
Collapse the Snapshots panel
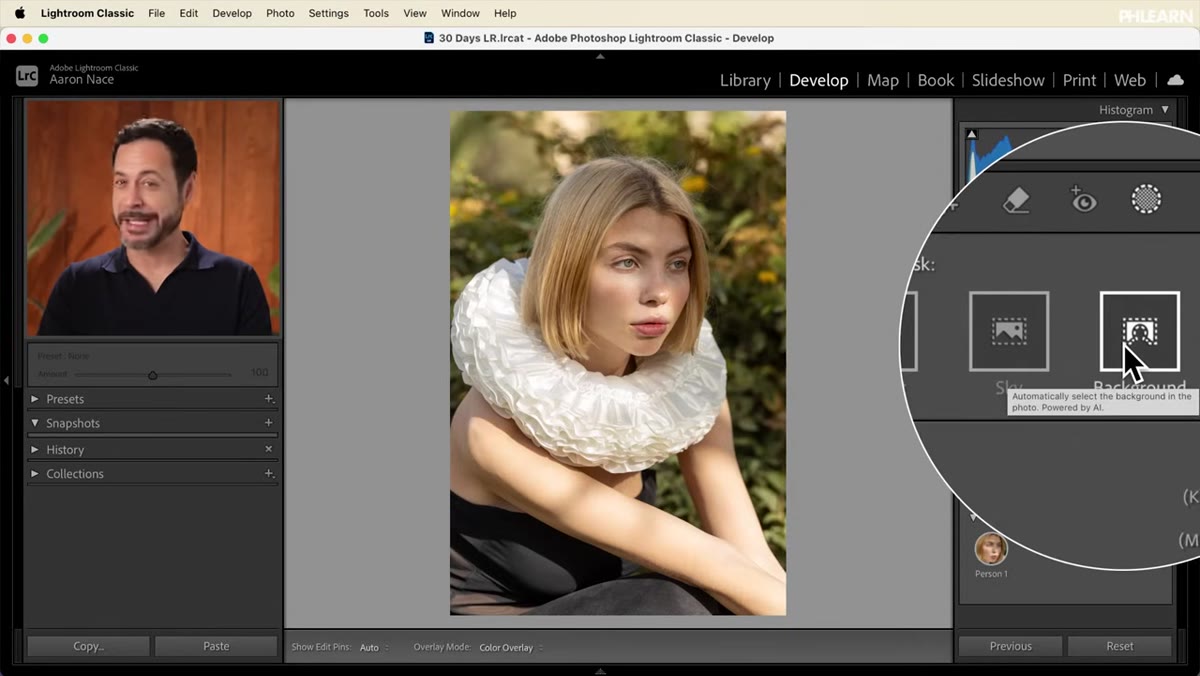click(35, 423)
